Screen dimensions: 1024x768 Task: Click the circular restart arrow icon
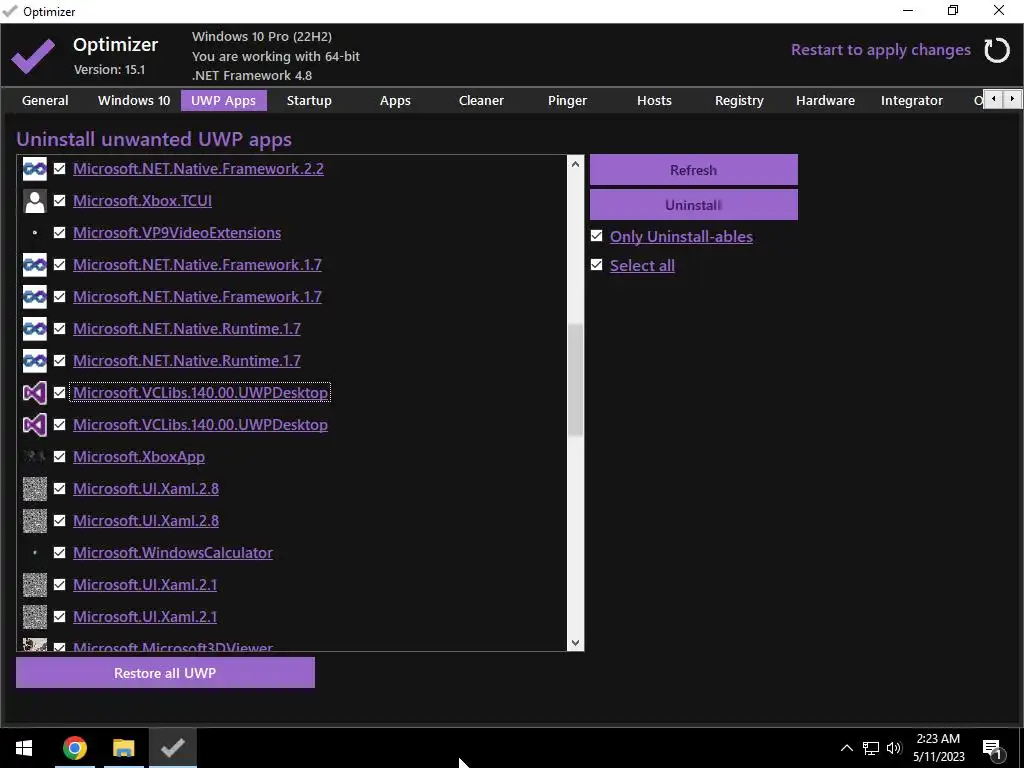tap(997, 50)
